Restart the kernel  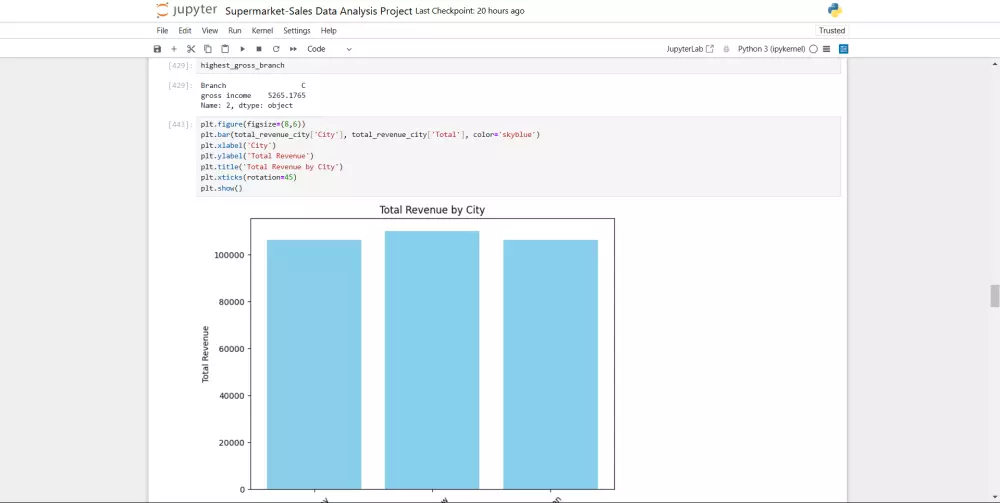[x=276, y=49]
